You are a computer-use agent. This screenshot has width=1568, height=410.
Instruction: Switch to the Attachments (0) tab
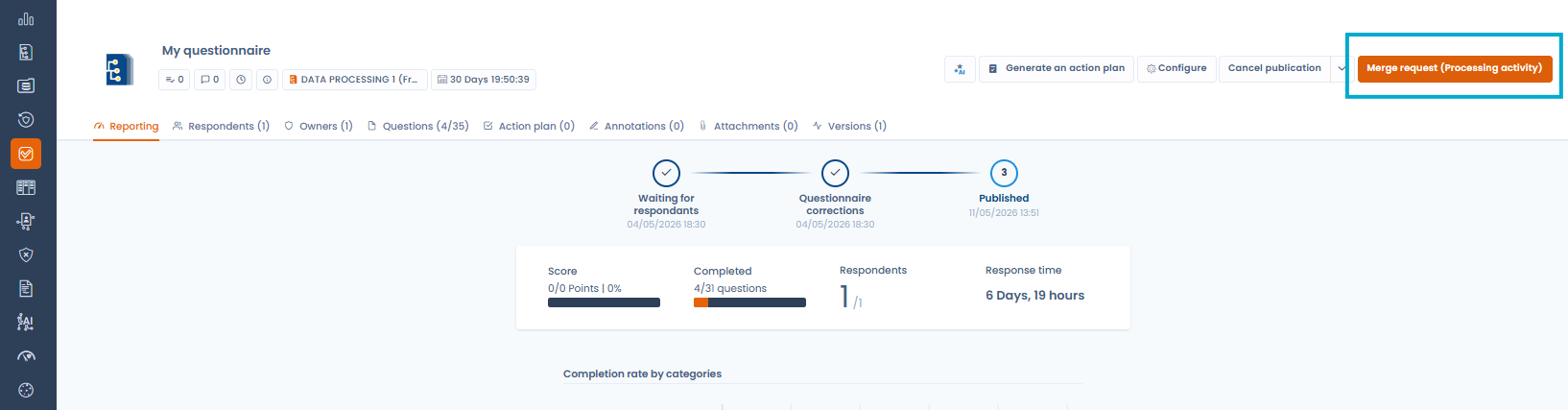pos(748,127)
